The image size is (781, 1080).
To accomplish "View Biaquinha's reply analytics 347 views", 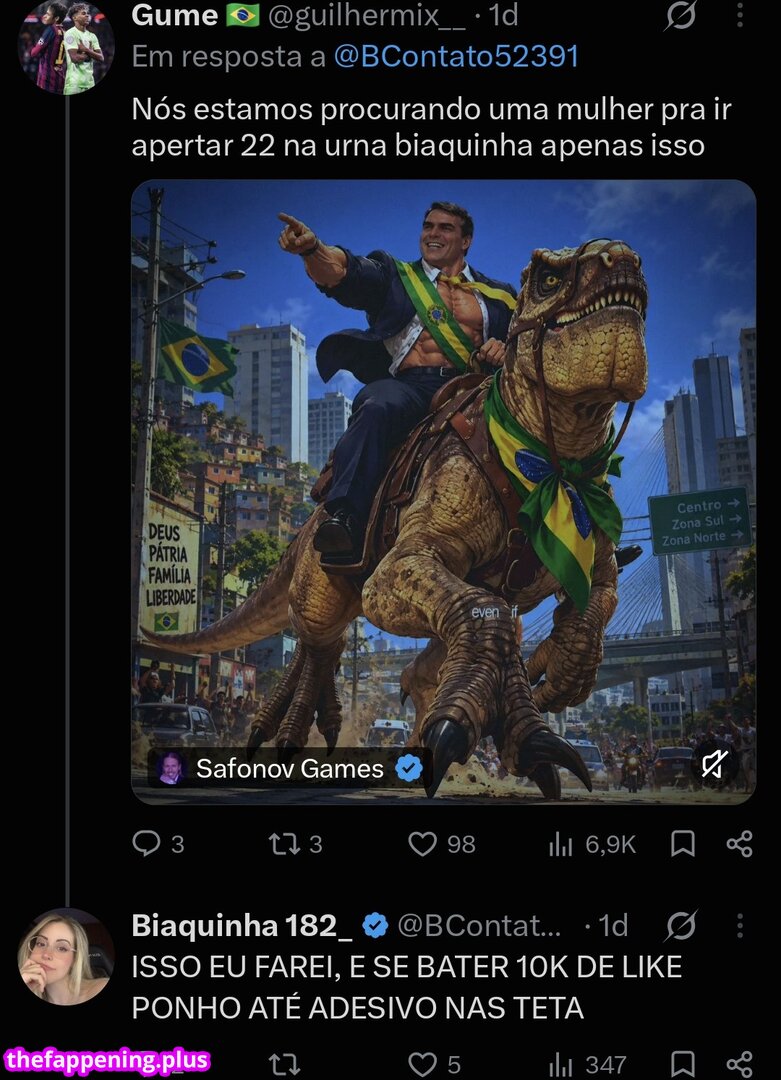I will click(x=587, y=1064).
